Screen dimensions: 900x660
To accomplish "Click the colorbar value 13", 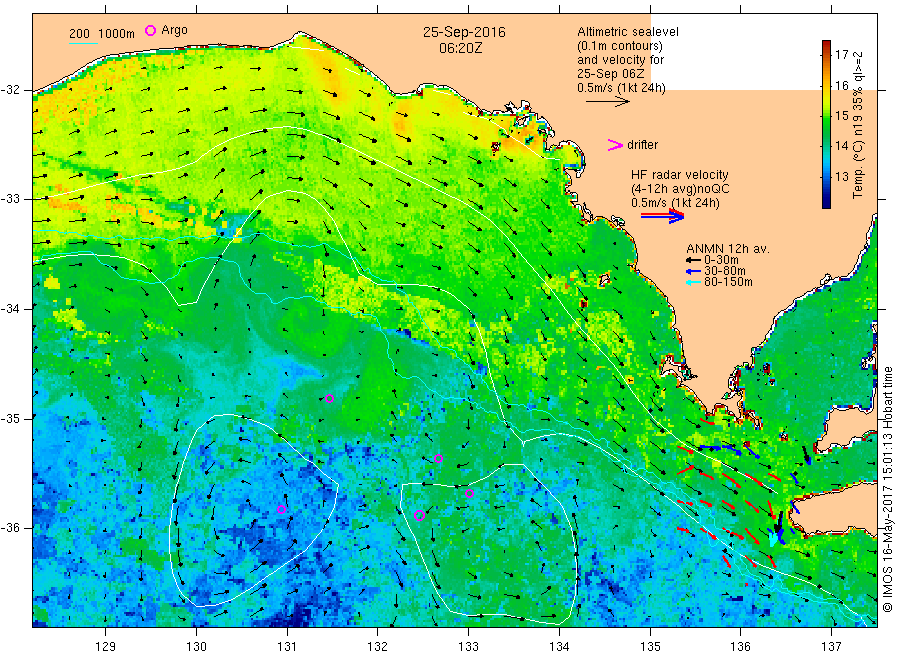I will coord(841,176).
